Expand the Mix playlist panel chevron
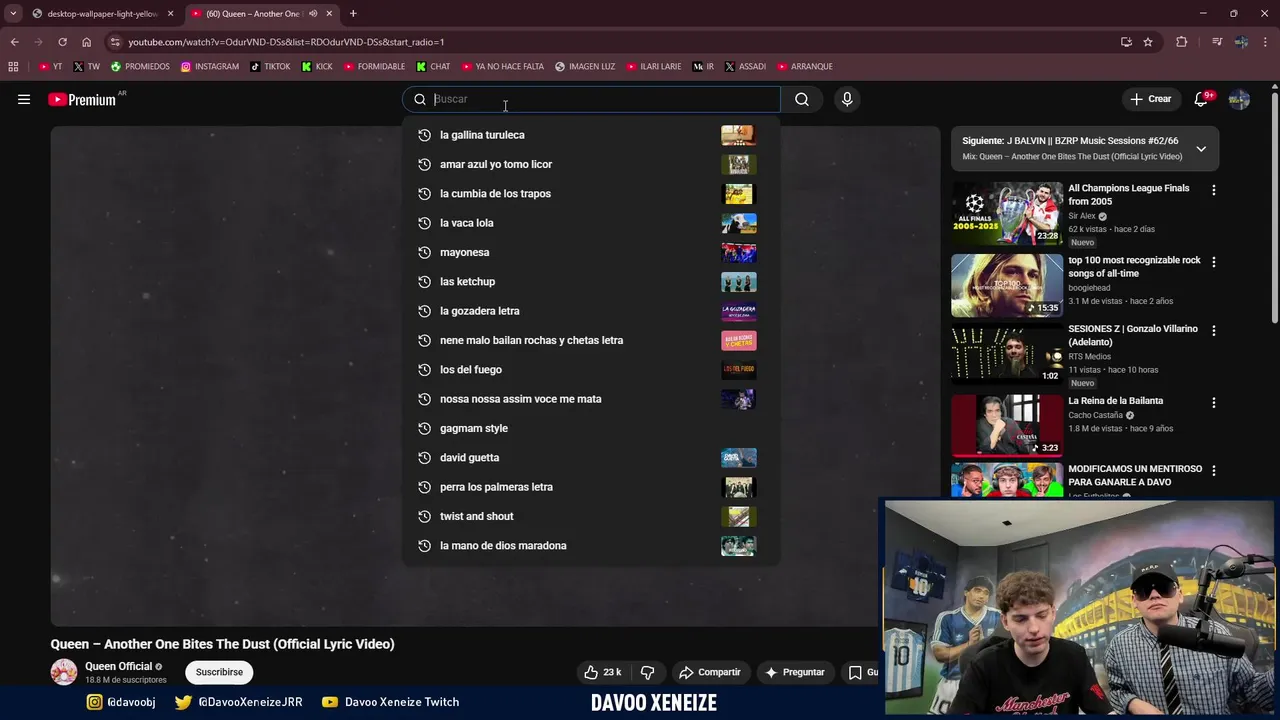The width and height of the screenshot is (1280, 720). click(1201, 149)
